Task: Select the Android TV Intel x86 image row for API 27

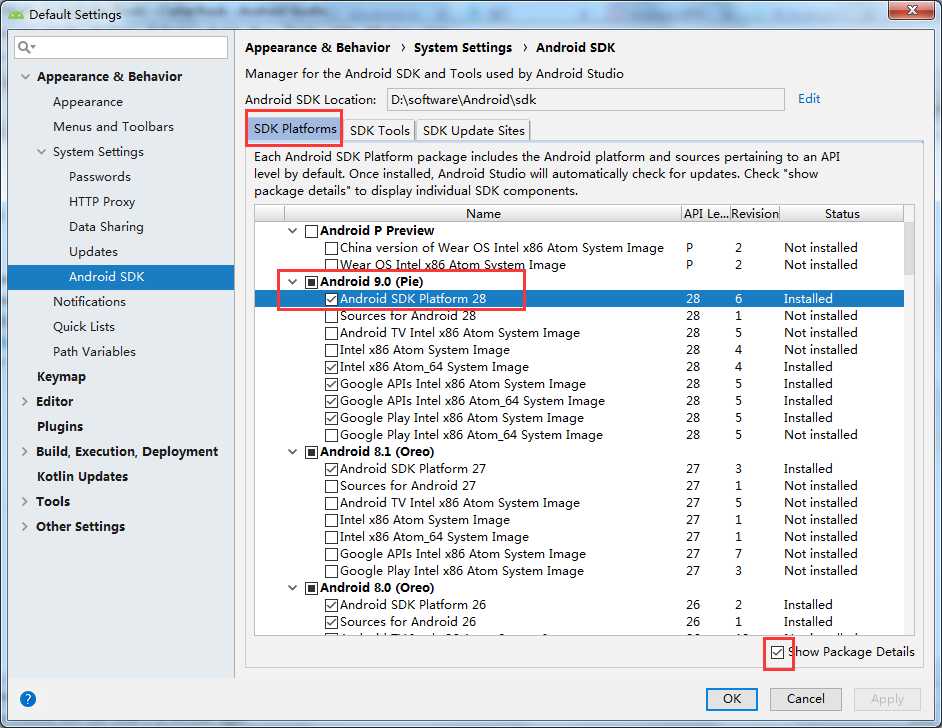Action: (579, 503)
